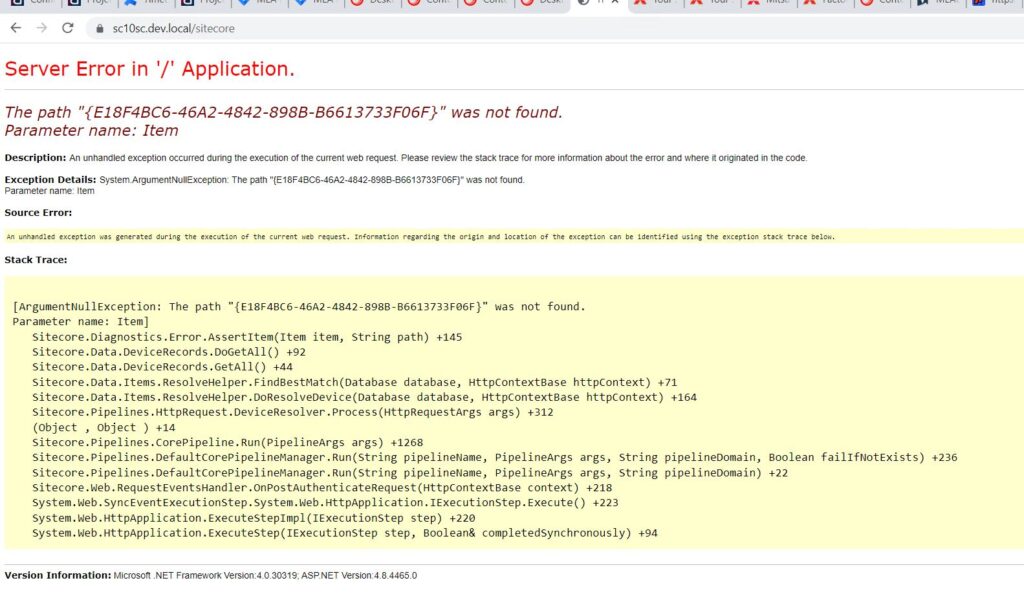Click the 'ResolveHelper.DoResolveDevice' stack line

[364, 398]
